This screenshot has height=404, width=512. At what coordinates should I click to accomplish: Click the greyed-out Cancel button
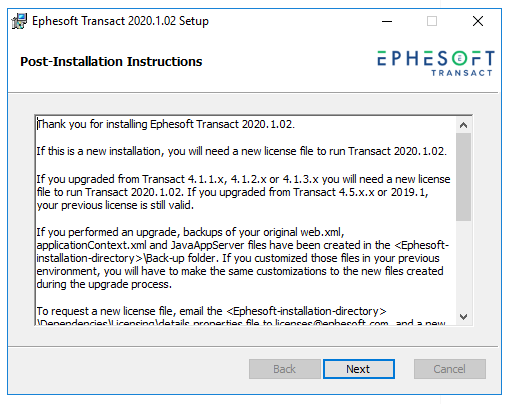450,369
